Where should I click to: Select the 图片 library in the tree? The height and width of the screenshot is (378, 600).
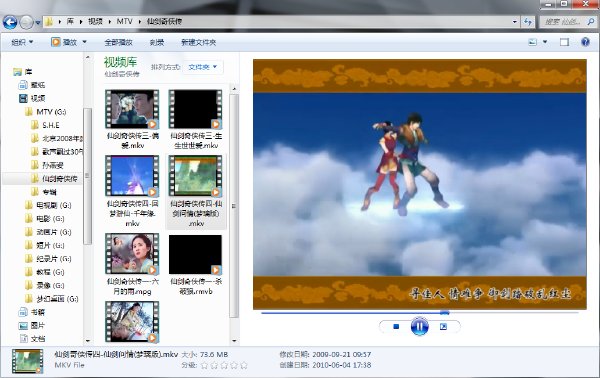pyautogui.click(x=32, y=326)
